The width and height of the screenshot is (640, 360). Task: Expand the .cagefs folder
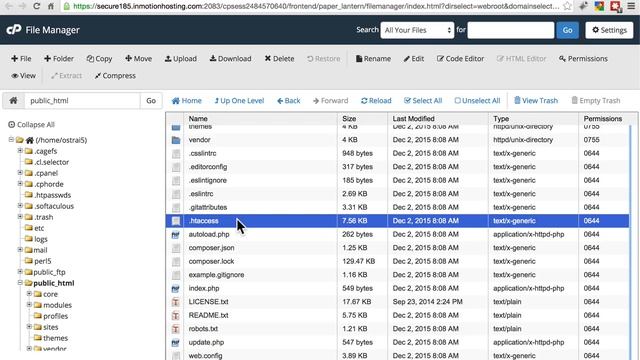(20, 151)
